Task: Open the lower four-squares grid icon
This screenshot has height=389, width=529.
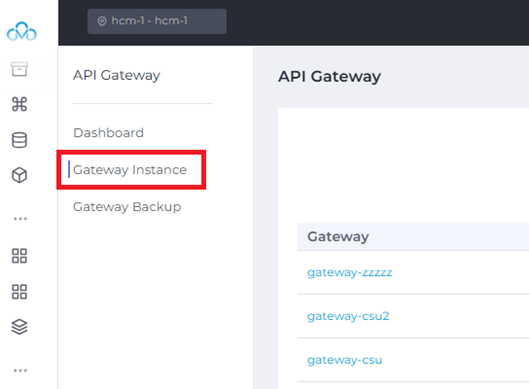Action: coord(19,291)
